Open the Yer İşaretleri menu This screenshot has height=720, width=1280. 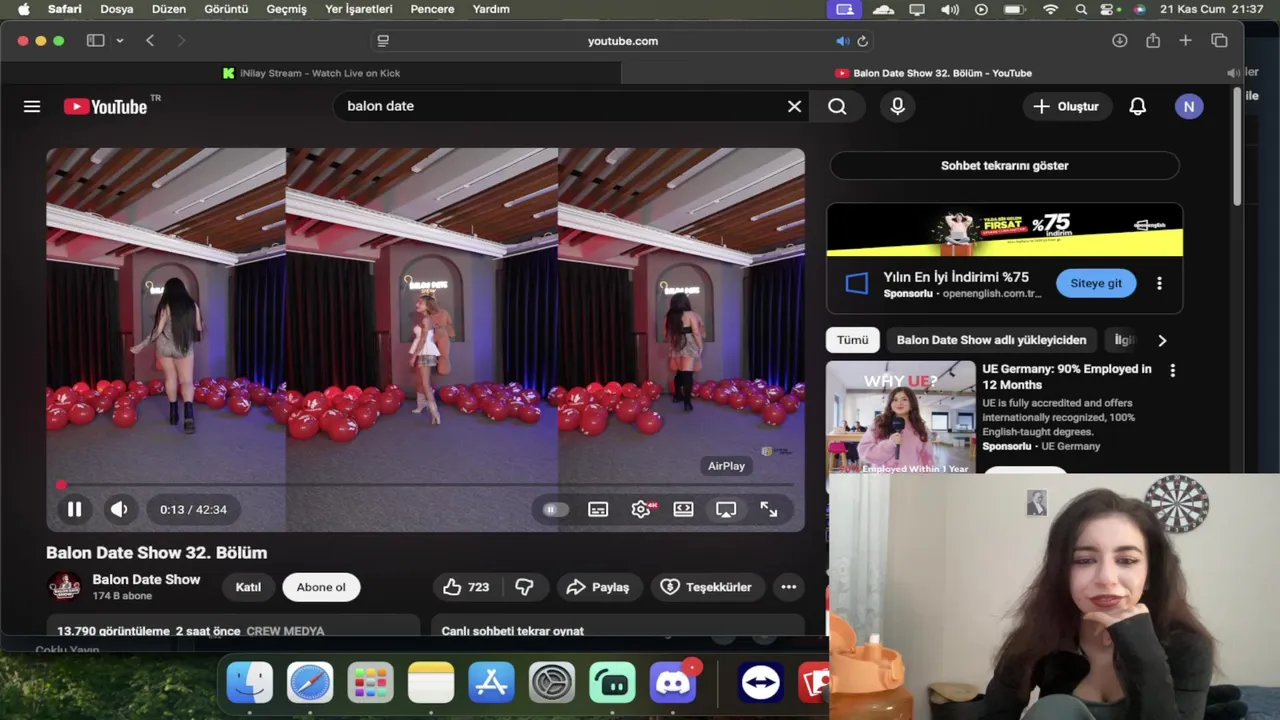[359, 9]
